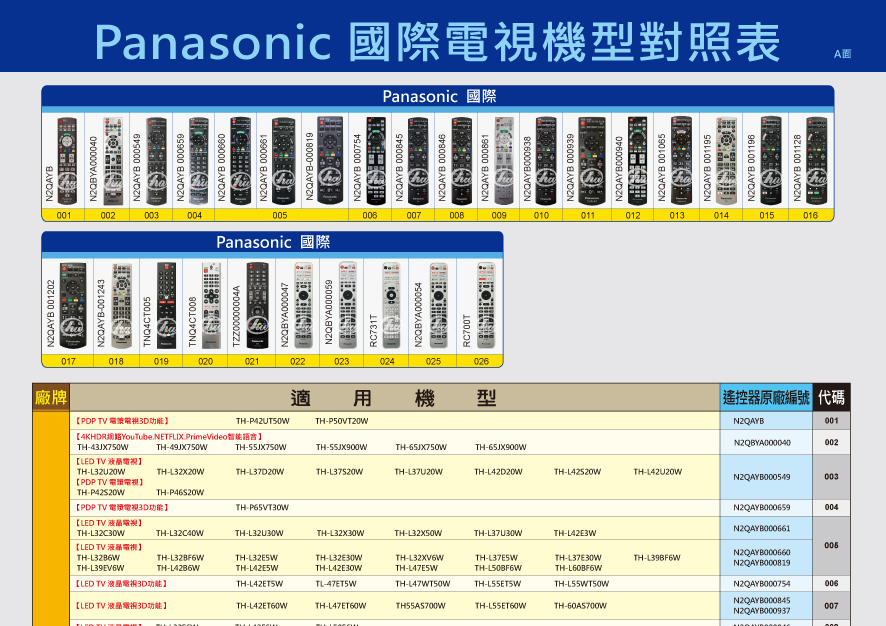This screenshot has width=886, height=626.
Task: Click the N2QAYB 001202 remote image
Action: point(73,305)
